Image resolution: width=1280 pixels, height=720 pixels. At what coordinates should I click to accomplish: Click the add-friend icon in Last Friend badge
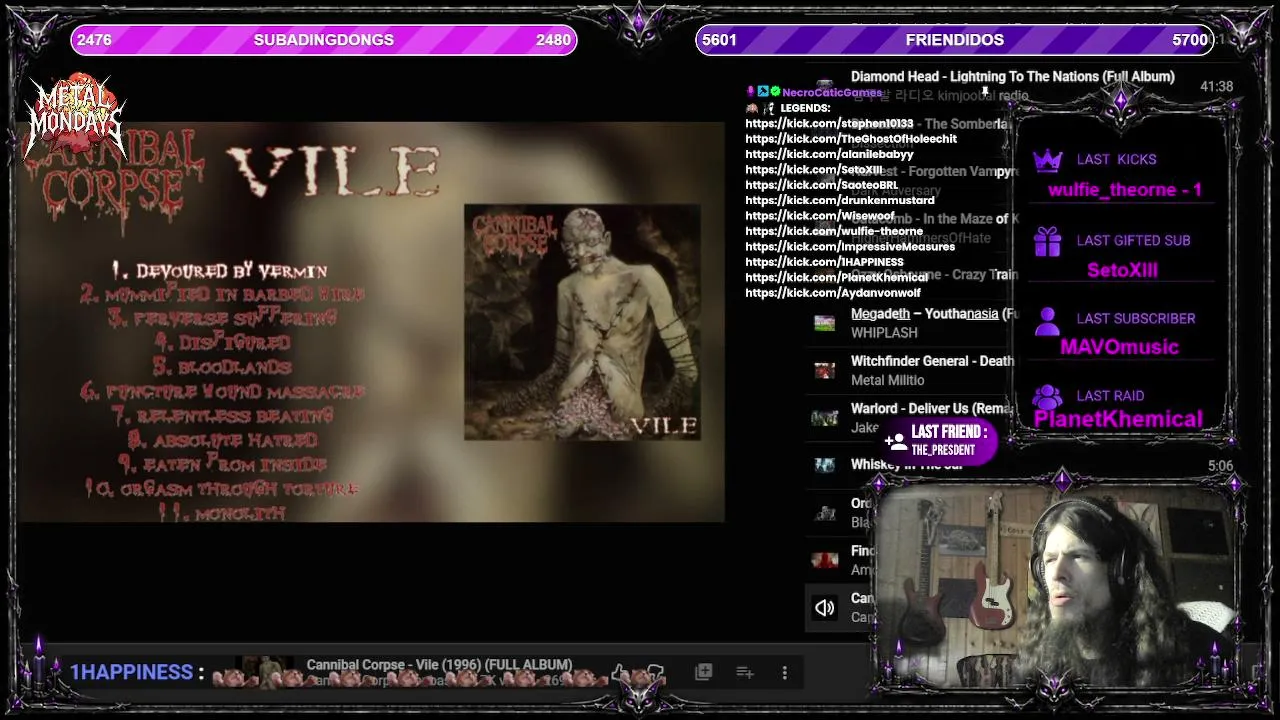tap(896, 440)
